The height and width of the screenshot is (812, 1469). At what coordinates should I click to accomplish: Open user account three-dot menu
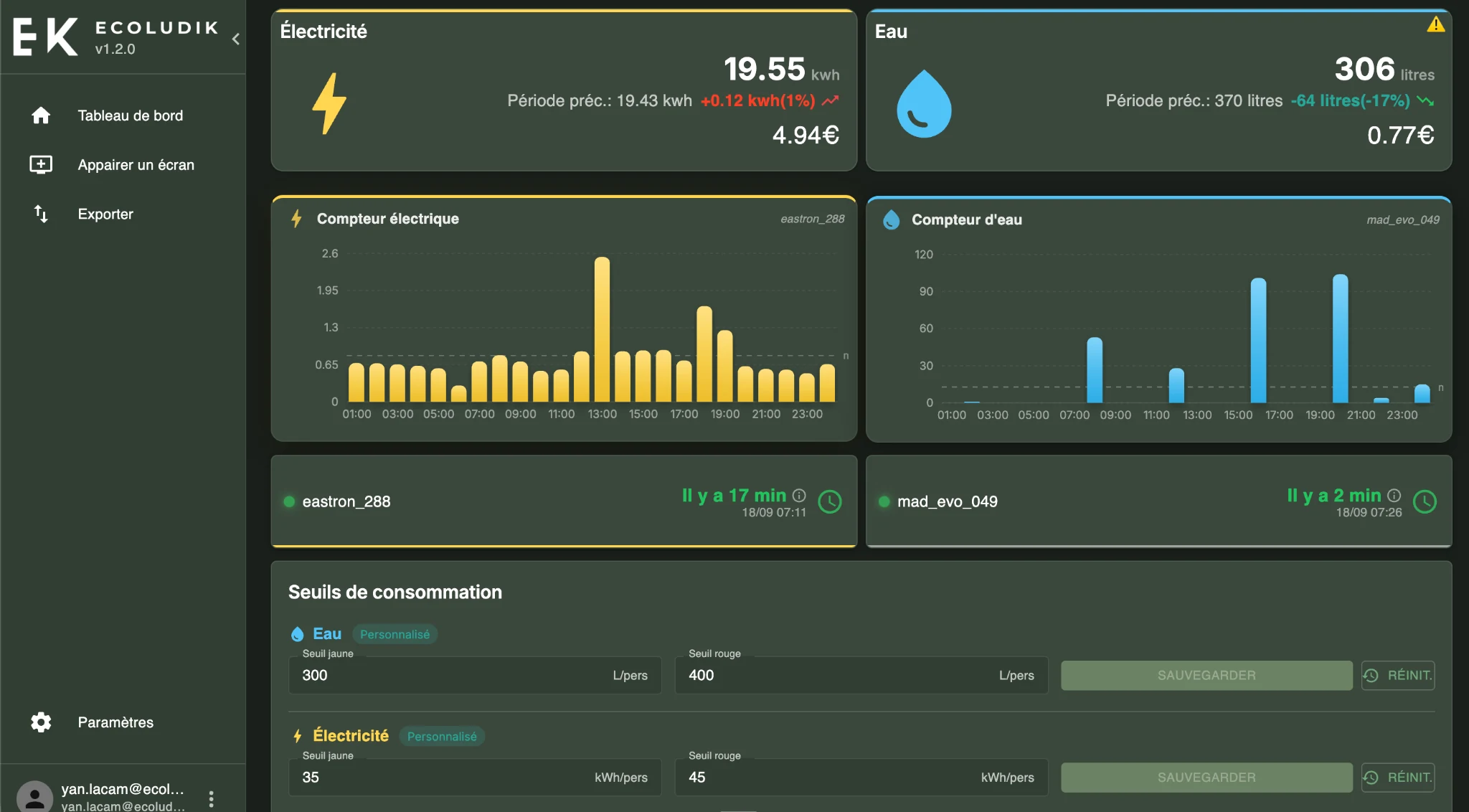(211, 799)
